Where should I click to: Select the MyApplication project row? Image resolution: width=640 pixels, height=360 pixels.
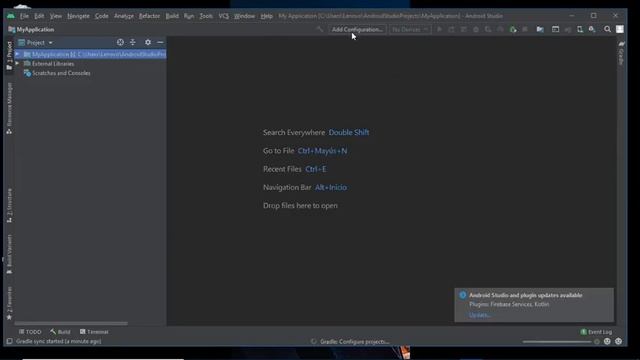pyautogui.click(x=91, y=54)
